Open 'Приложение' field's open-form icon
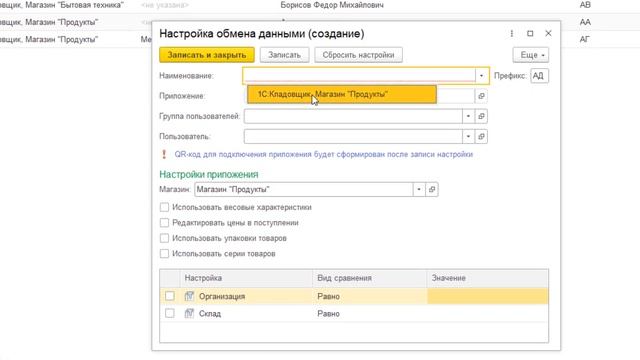640x360 pixels. tap(481, 96)
